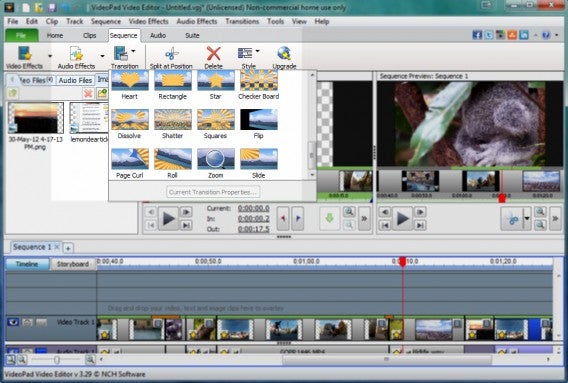Zoom in clip preview magnifier
This screenshot has width=568, height=383.
pos(349,212)
